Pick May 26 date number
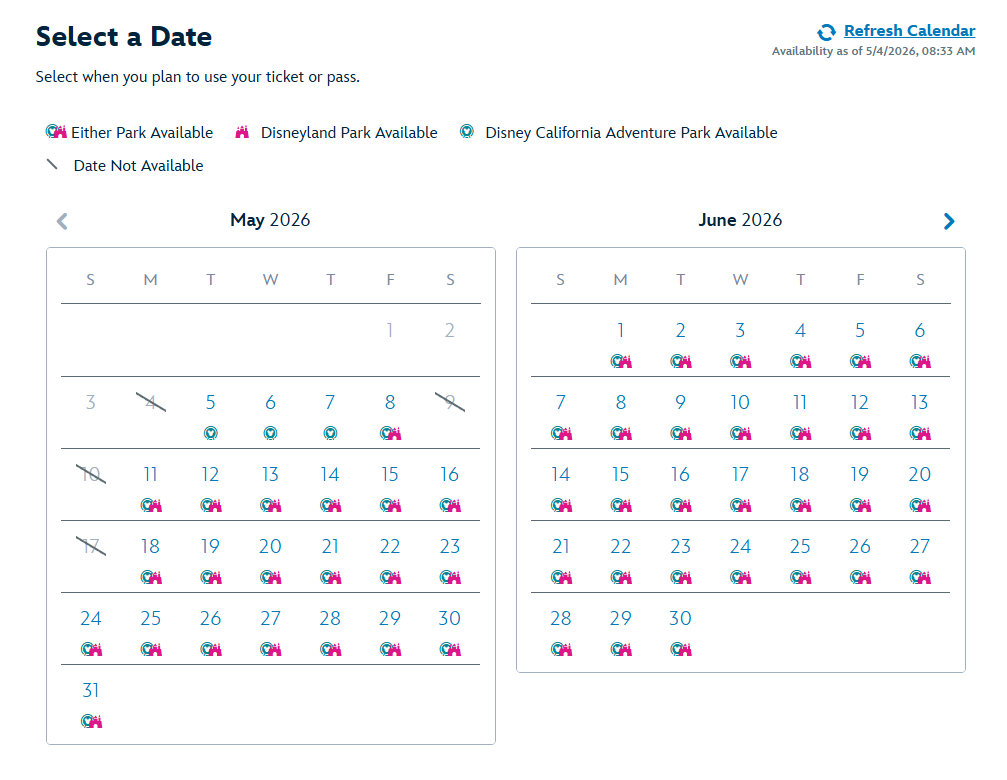Image resolution: width=1007 pixels, height=780 pixels. click(x=211, y=618)
